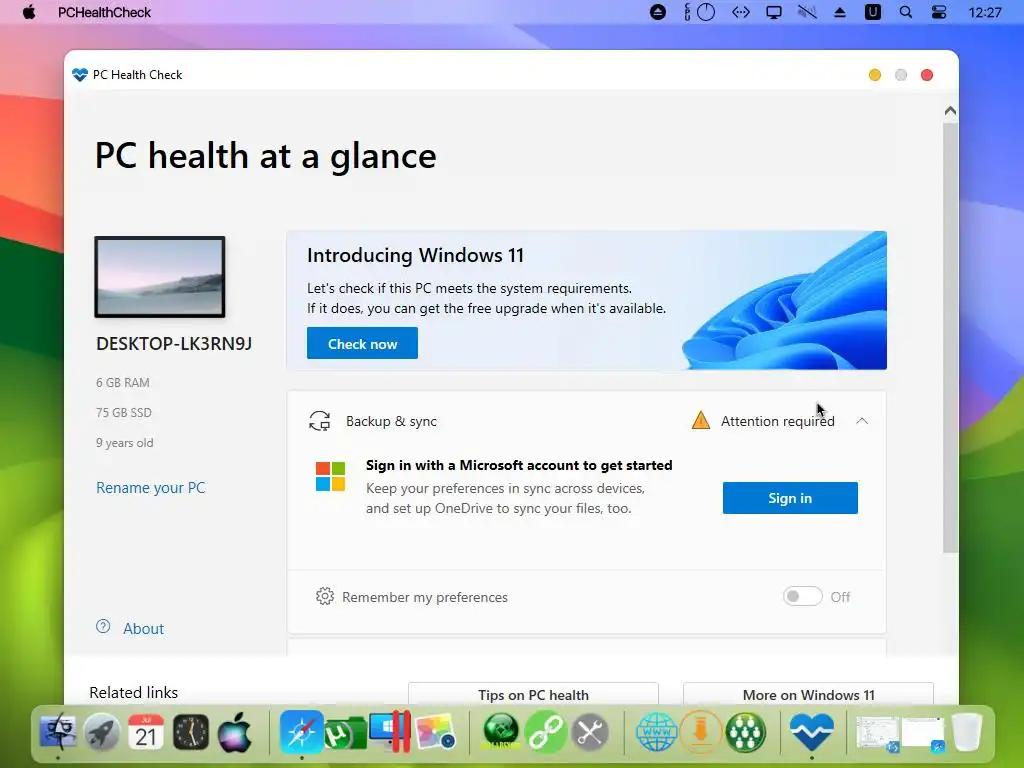Click the DESKTOP-LK3RN9J computer name
The height and width of the screenshot is (768, 1024).
(x=174, y=344)
